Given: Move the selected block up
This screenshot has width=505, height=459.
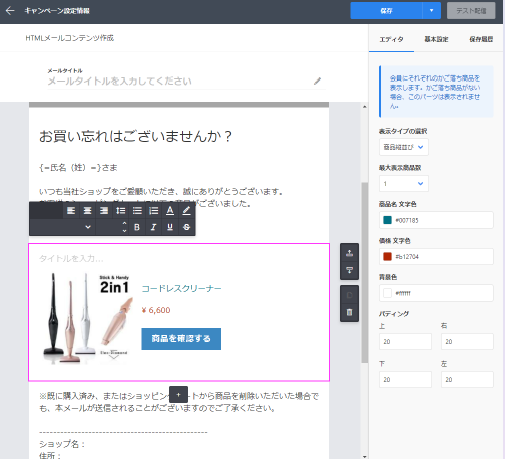Looking at the screenshot, I should [x=349, y=253].
